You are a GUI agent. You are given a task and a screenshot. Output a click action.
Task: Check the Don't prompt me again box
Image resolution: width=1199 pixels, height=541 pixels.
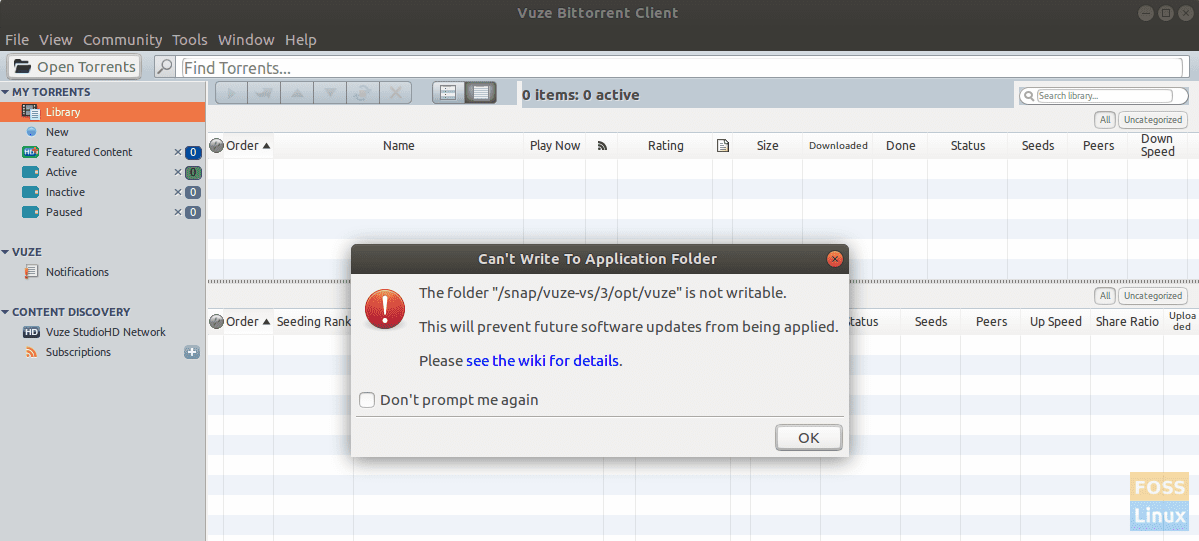[368, 400]
